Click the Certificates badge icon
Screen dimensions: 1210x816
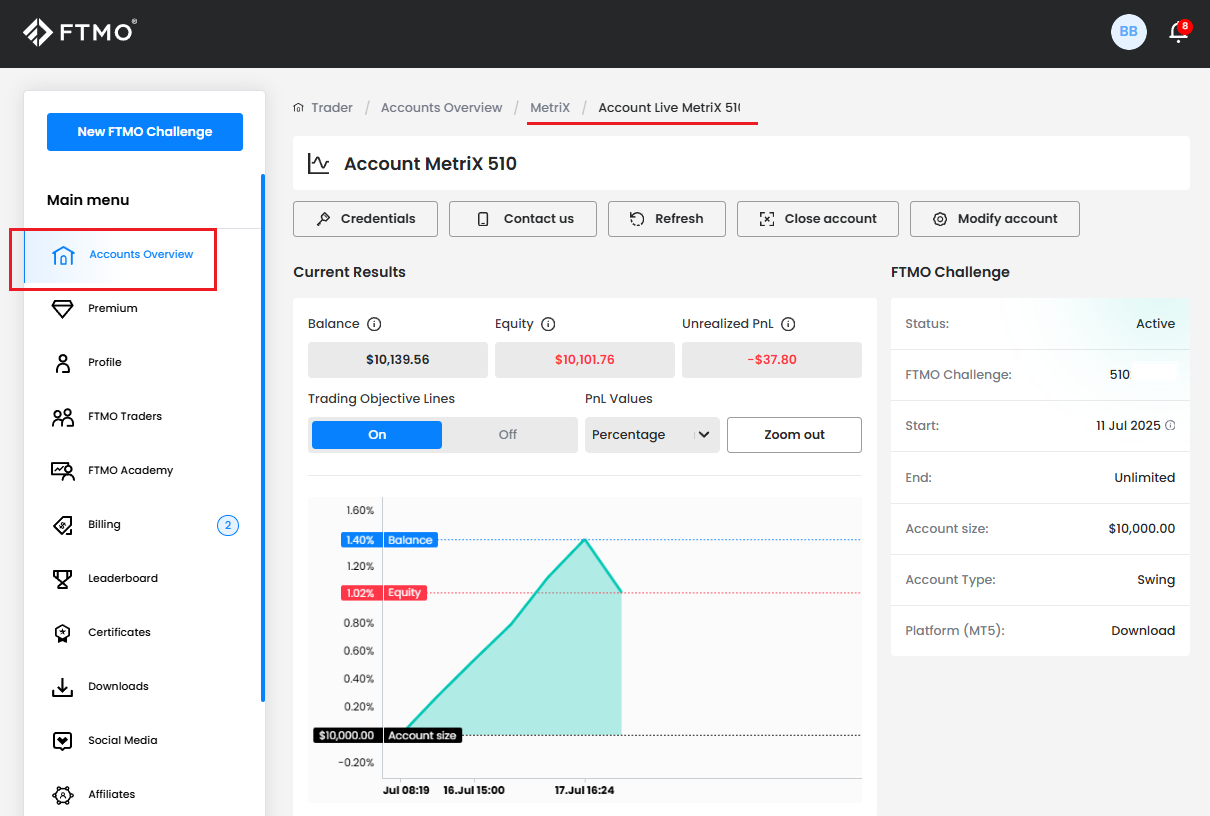[63, 633]
